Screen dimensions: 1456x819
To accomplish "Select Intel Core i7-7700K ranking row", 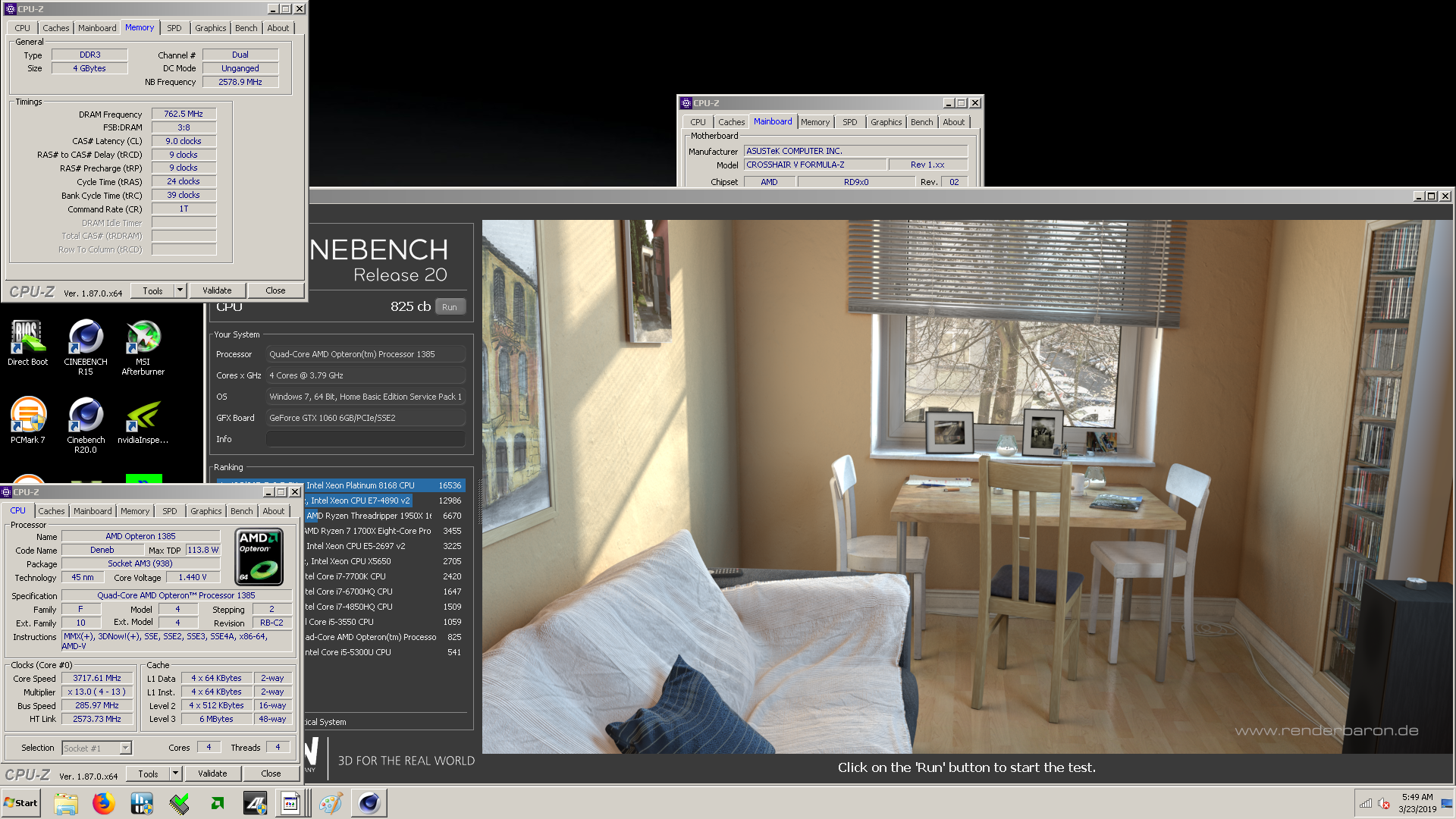I will 385,576.
